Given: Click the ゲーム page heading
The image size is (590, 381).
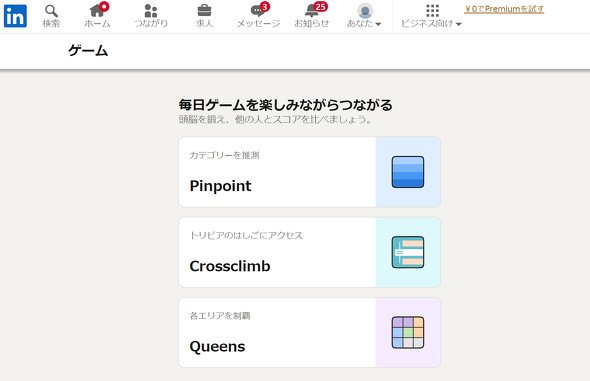Looking at the screenshot, I should pos(88,50).
